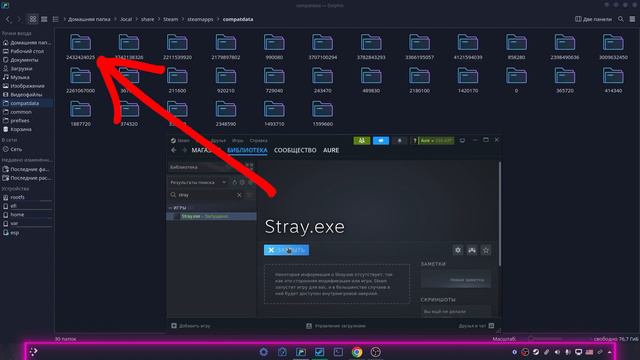
Task: Select folder 4121594039
Action: [468, 47]
